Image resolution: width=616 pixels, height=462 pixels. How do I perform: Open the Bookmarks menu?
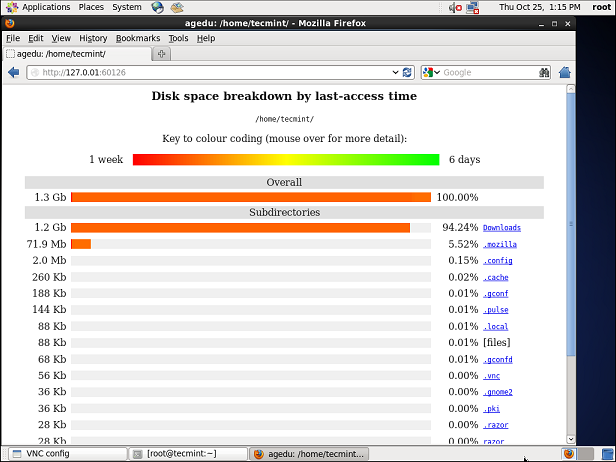pyautogui.click(x=138, y=38)
